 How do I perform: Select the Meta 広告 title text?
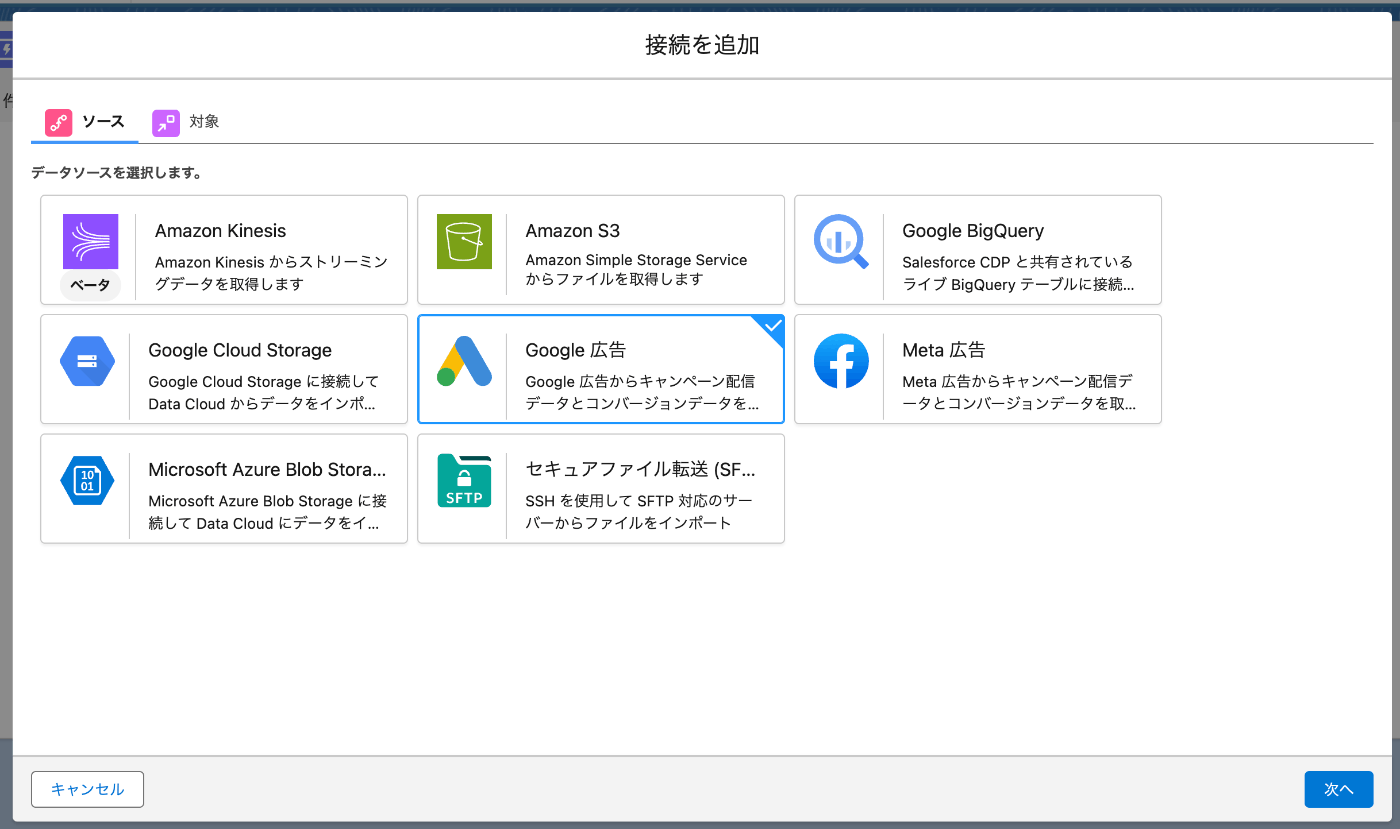click(x=943, y=350)
